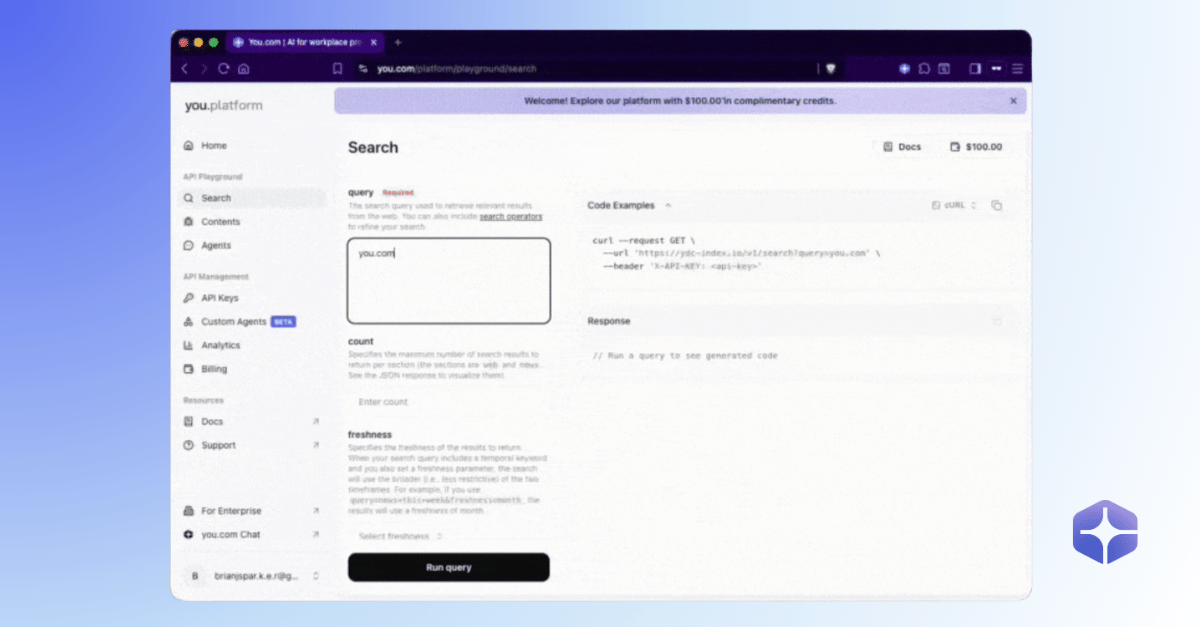Follow the search operators link
The width and height of the screenshot is (1200, 627).
point(511,216)
